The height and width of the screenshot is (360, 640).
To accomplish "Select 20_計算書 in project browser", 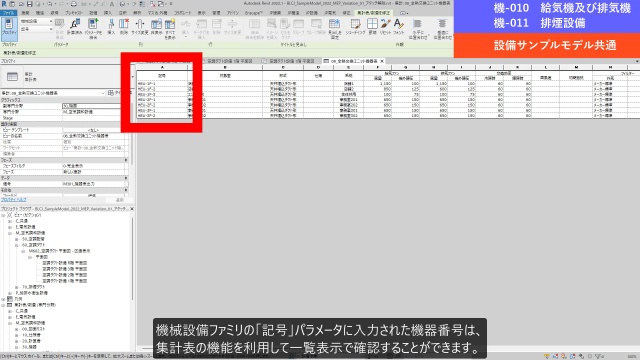I will 31,341.
